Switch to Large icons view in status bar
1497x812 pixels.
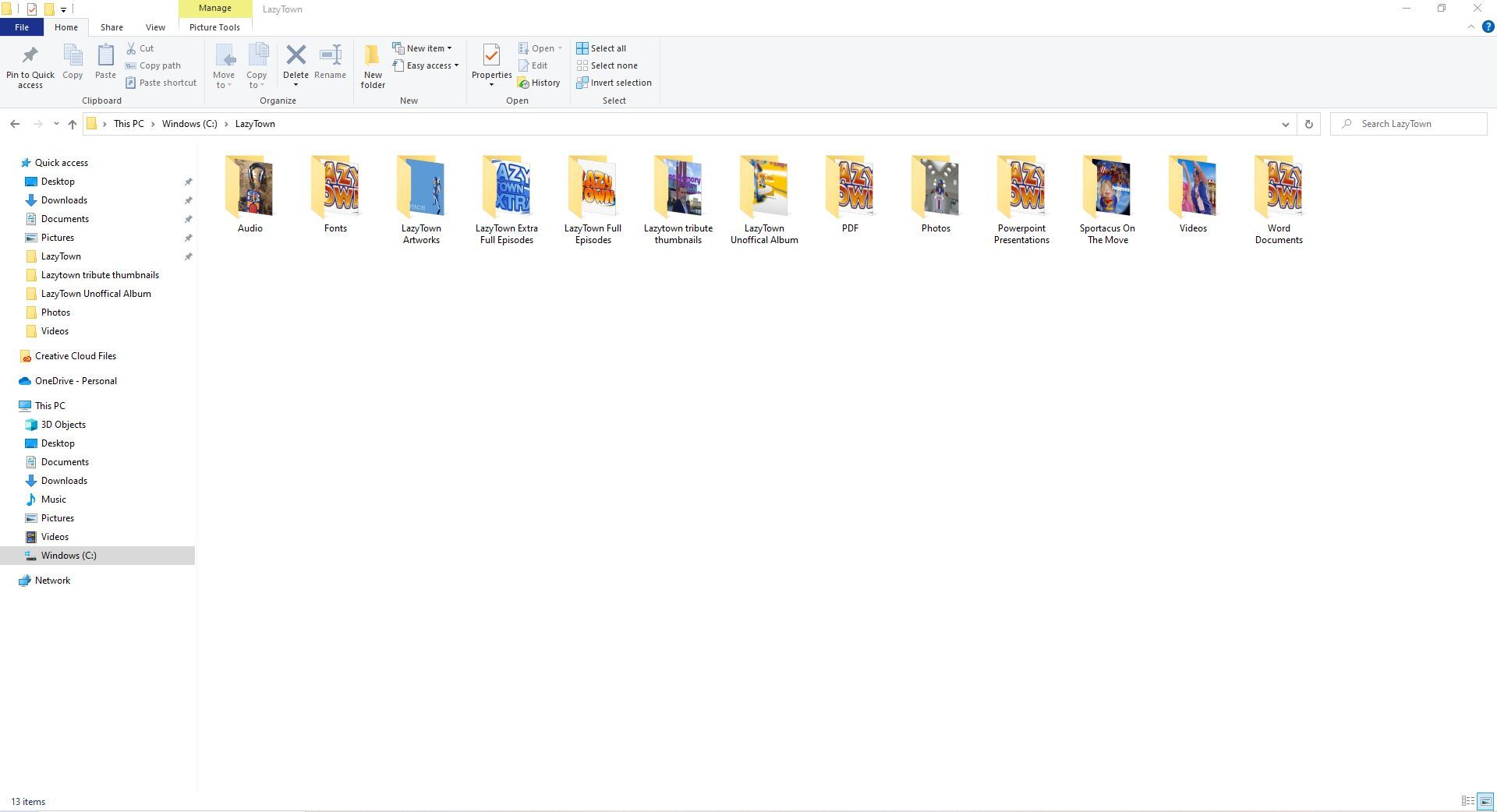[1485, 801]
